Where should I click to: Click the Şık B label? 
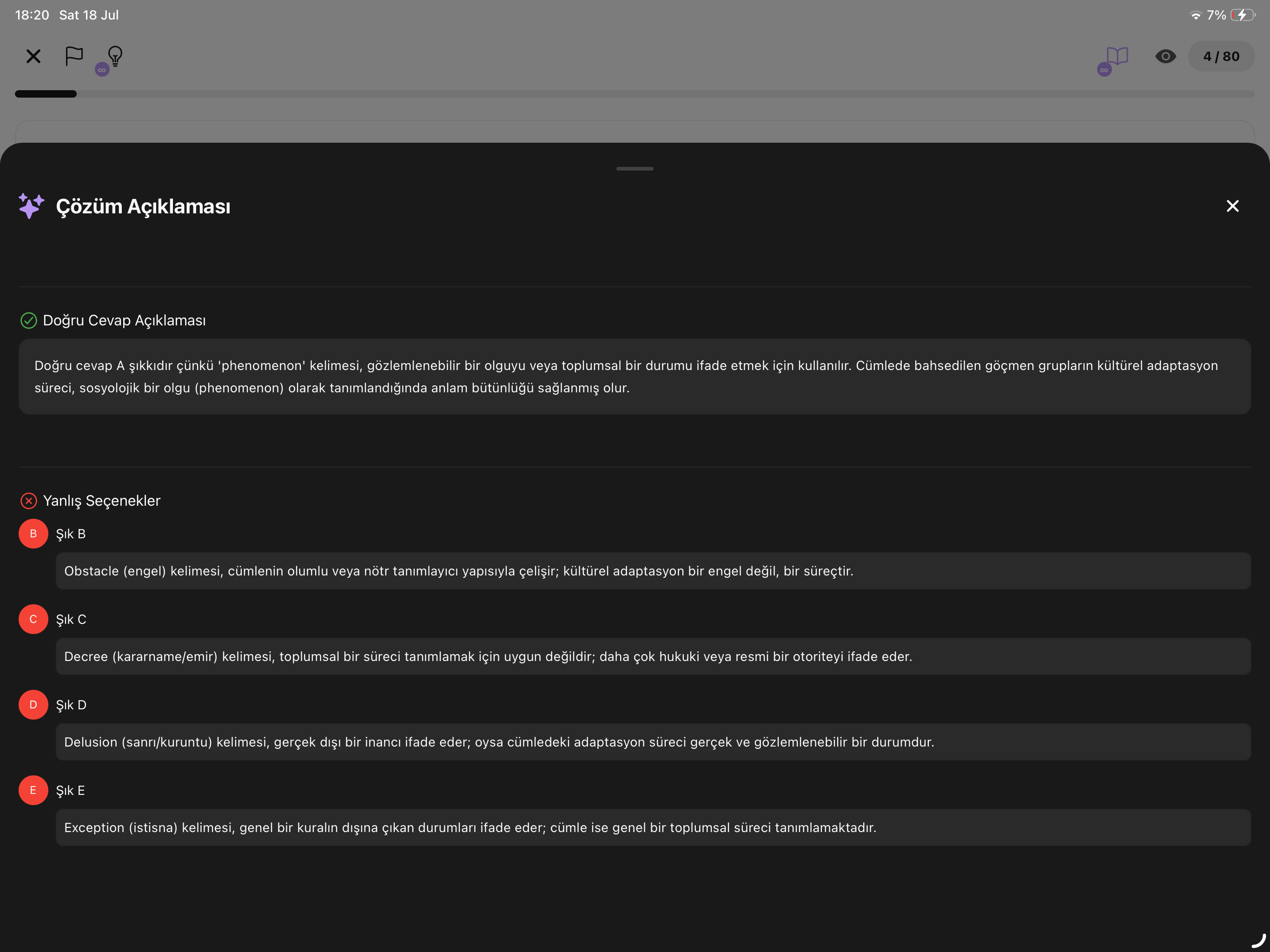[x=71, y=534]
